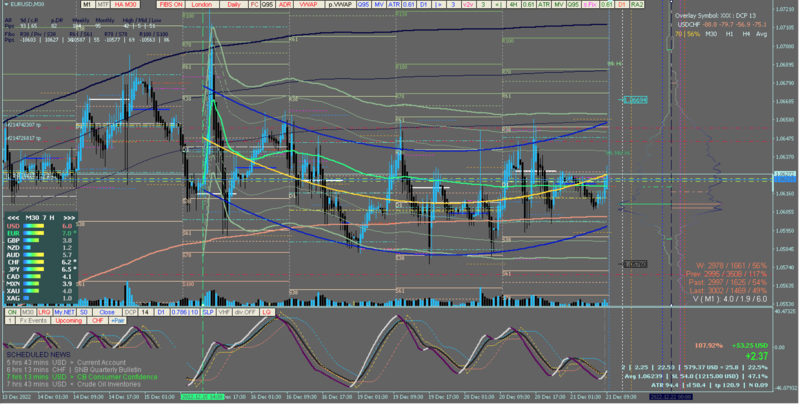Click the 1.06694 price label

tap(635, 100)
